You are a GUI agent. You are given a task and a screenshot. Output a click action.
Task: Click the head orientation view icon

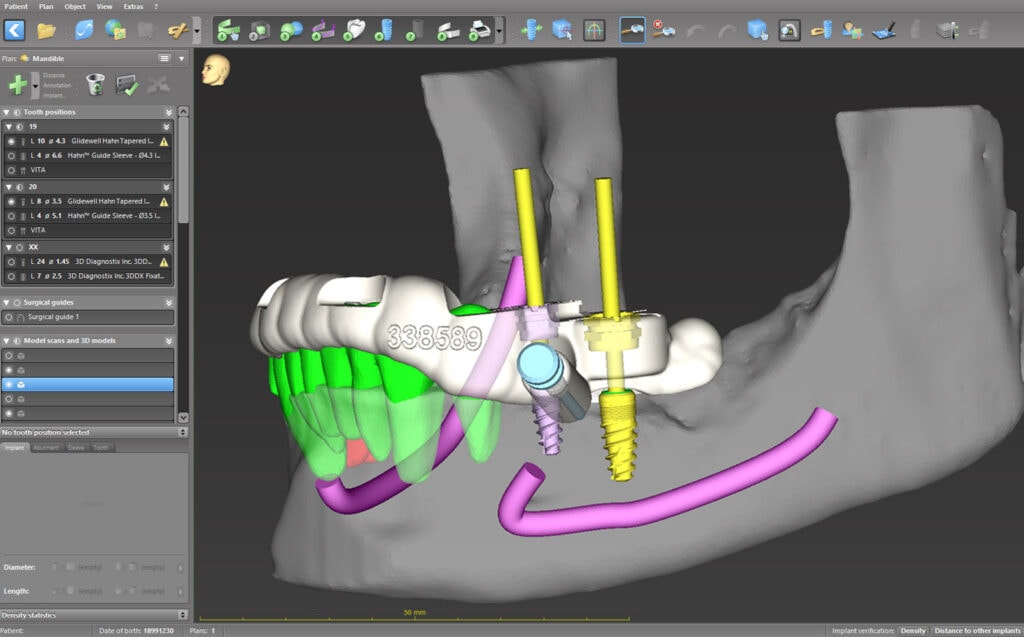coord(215,70)
